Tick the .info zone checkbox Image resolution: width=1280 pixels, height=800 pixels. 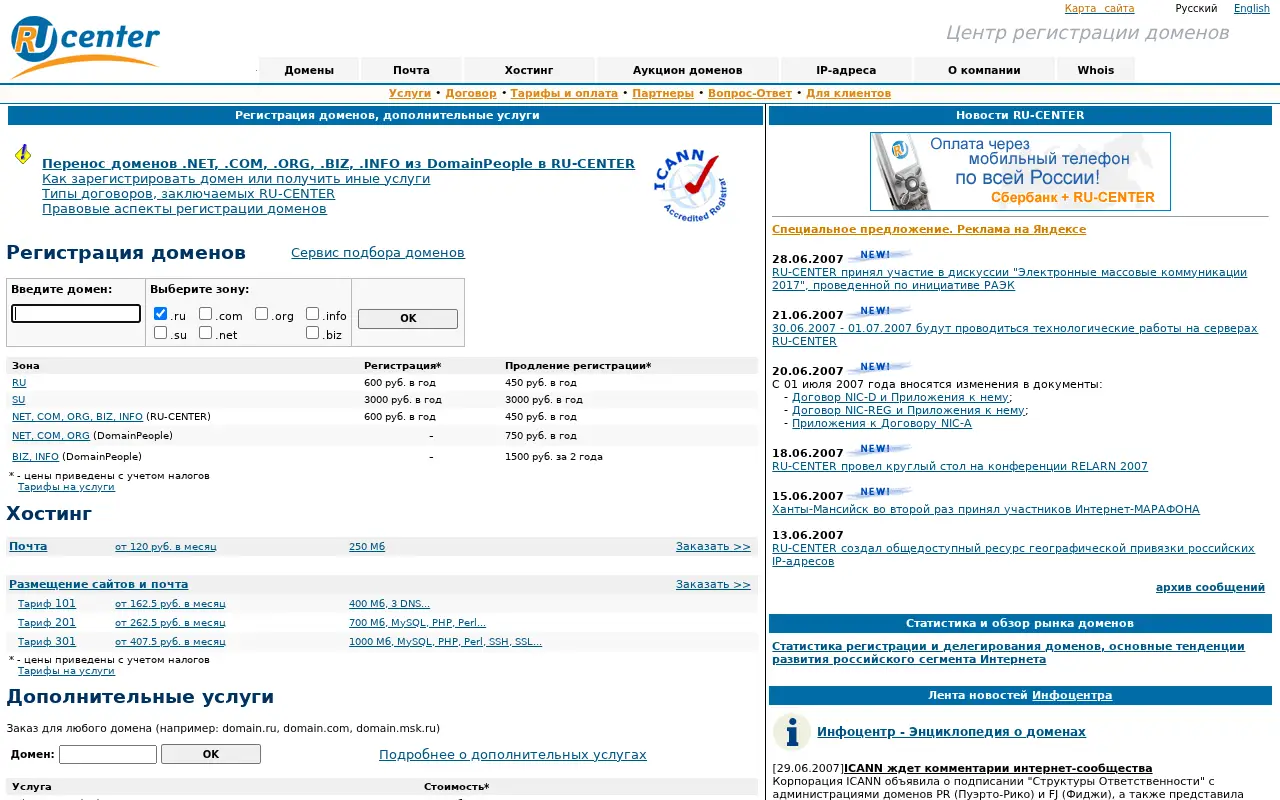313,314
